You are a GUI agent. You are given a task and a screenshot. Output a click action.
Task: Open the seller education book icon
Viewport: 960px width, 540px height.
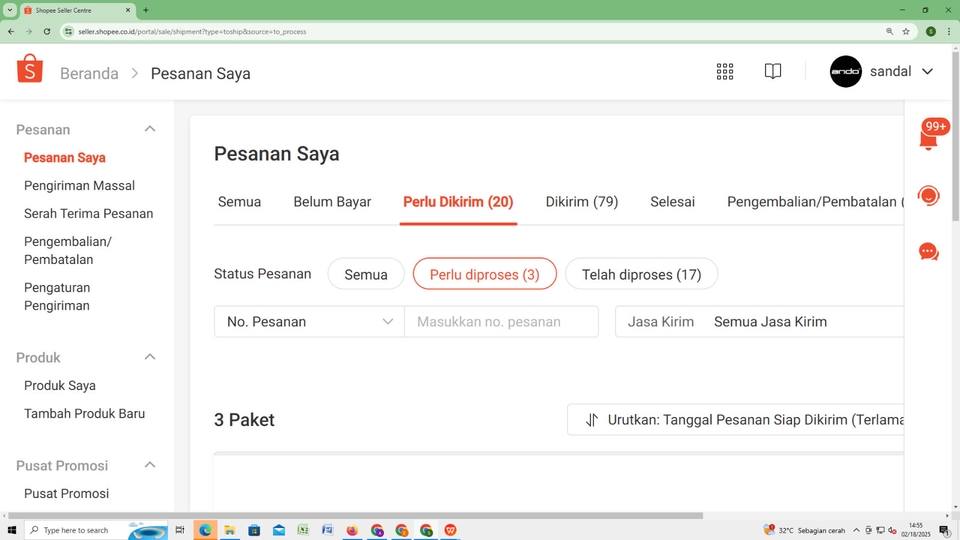coord(773,71)
